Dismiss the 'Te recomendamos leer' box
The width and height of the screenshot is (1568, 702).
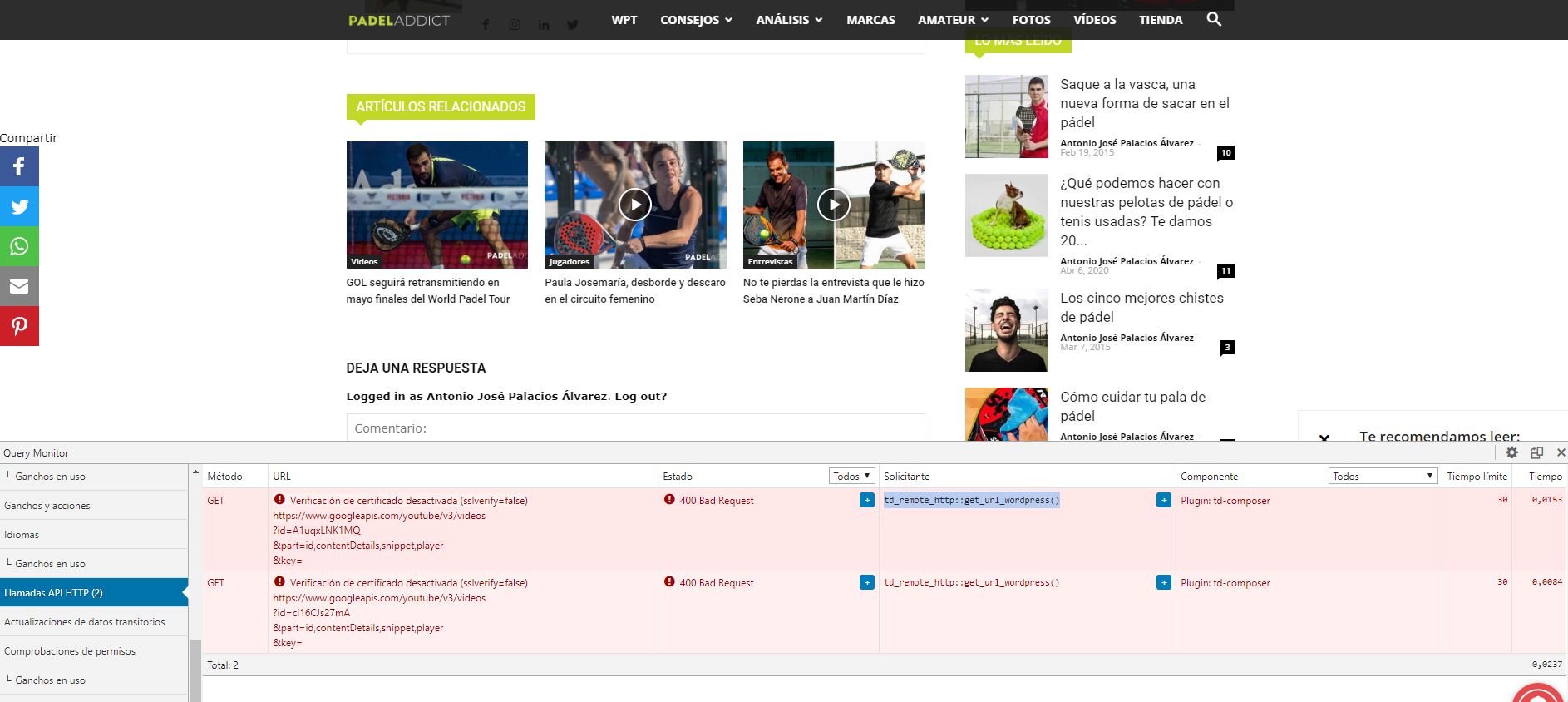click(x=1324, y=438)
